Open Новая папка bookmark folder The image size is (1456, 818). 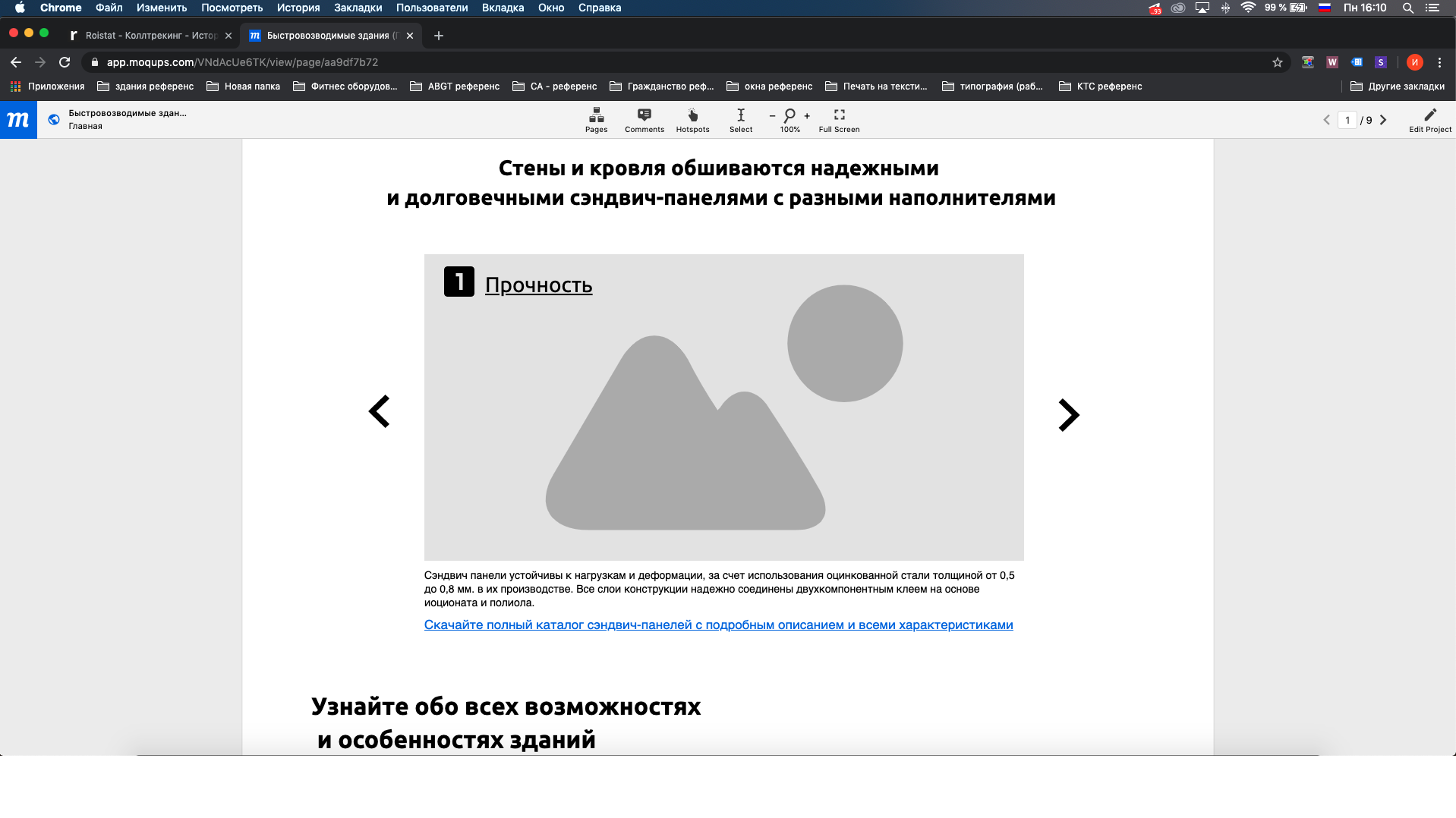[244, 87]
